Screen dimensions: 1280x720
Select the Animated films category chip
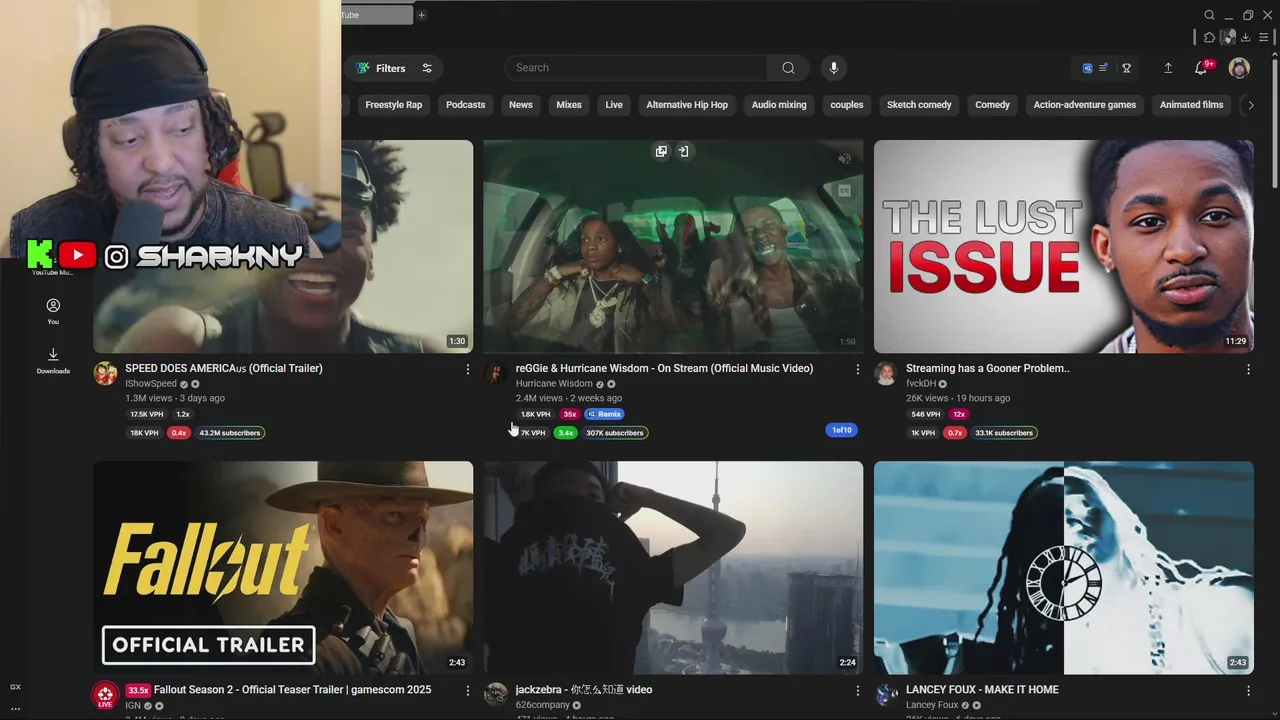(x=1191, y=105)
